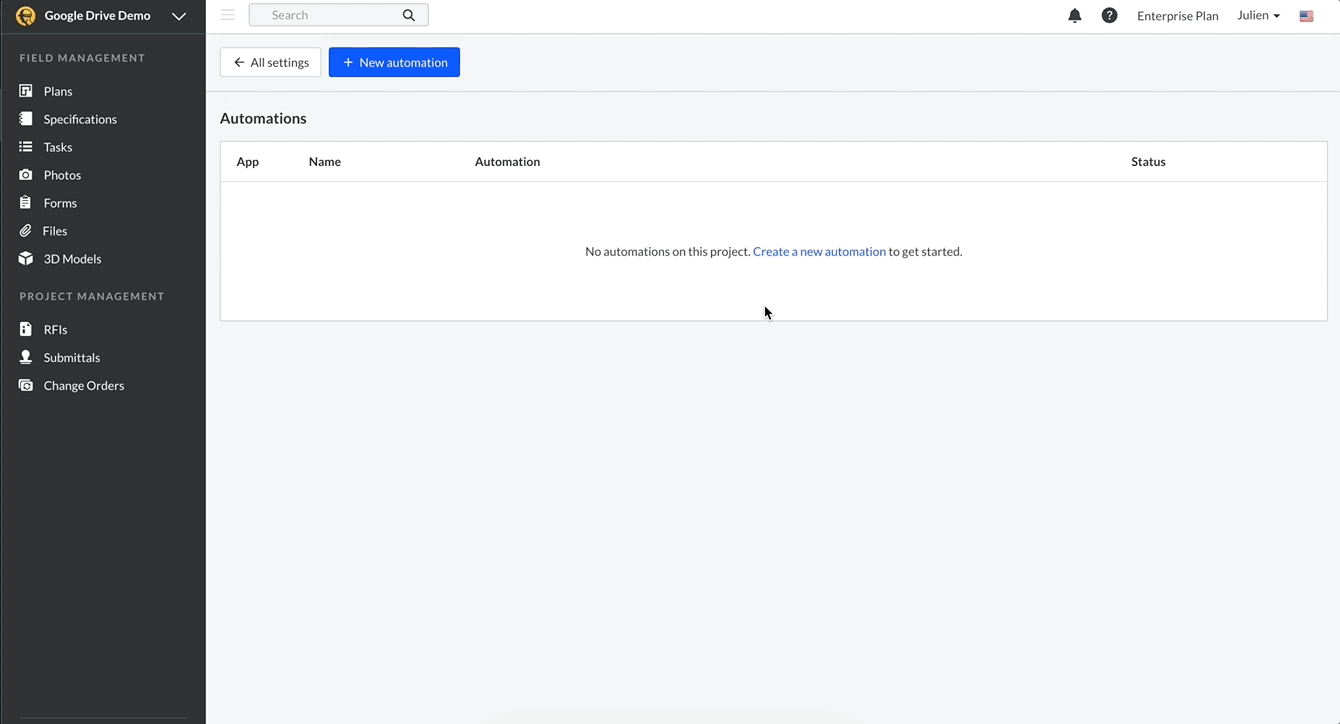
Task: Open the Specifications section
Action: pos(79,118)
